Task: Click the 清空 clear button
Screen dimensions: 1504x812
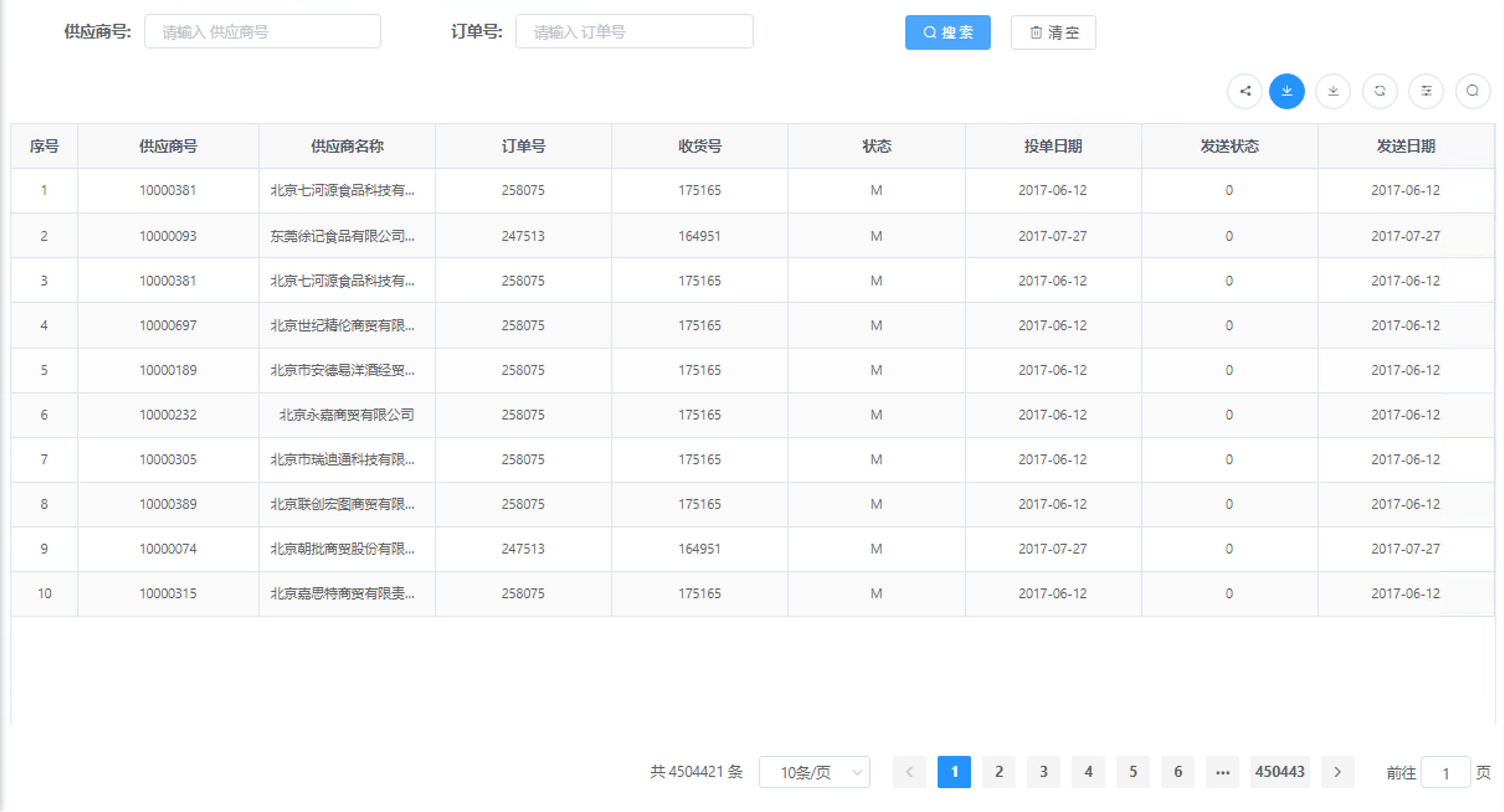Action: pyautogui.click(x=1053, y=32)
